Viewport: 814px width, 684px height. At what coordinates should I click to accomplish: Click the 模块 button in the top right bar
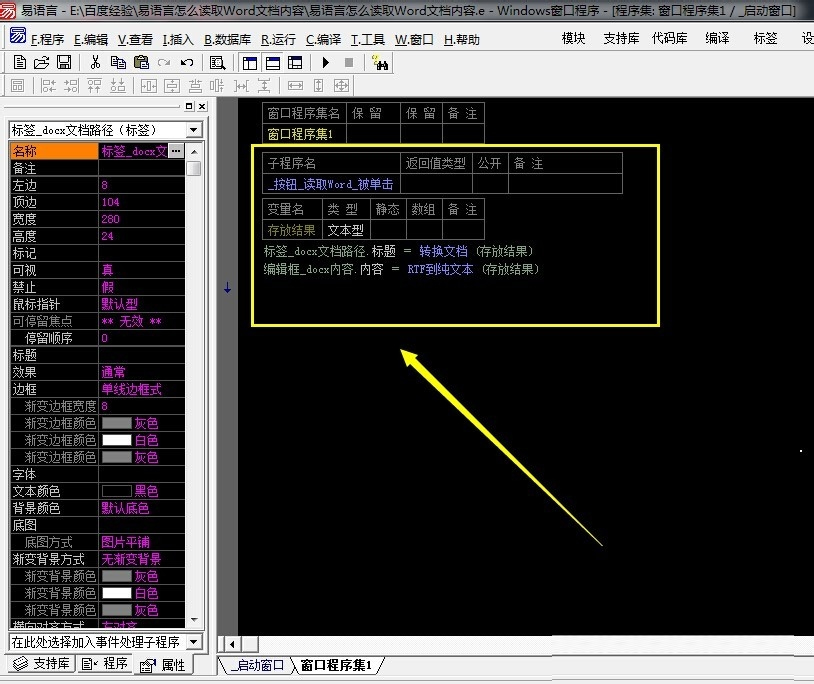(x=574, y=38)
